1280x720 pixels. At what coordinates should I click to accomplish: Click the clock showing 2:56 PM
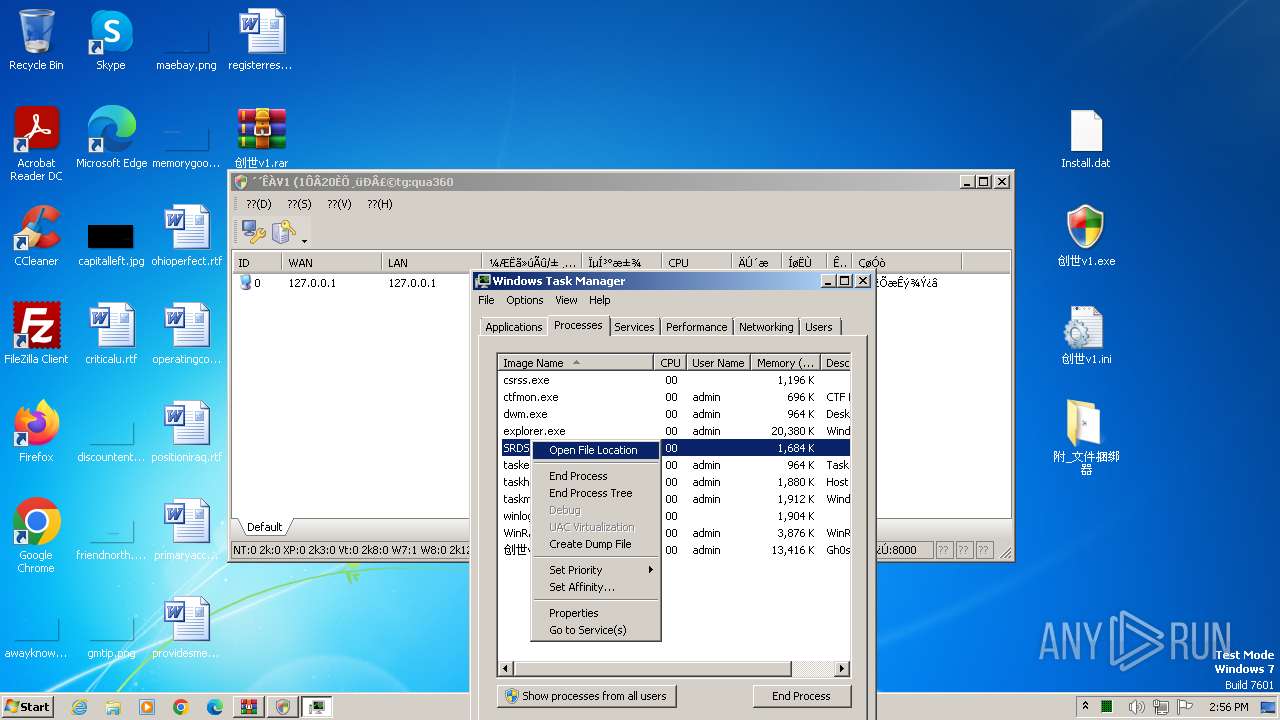[1228, 707]
